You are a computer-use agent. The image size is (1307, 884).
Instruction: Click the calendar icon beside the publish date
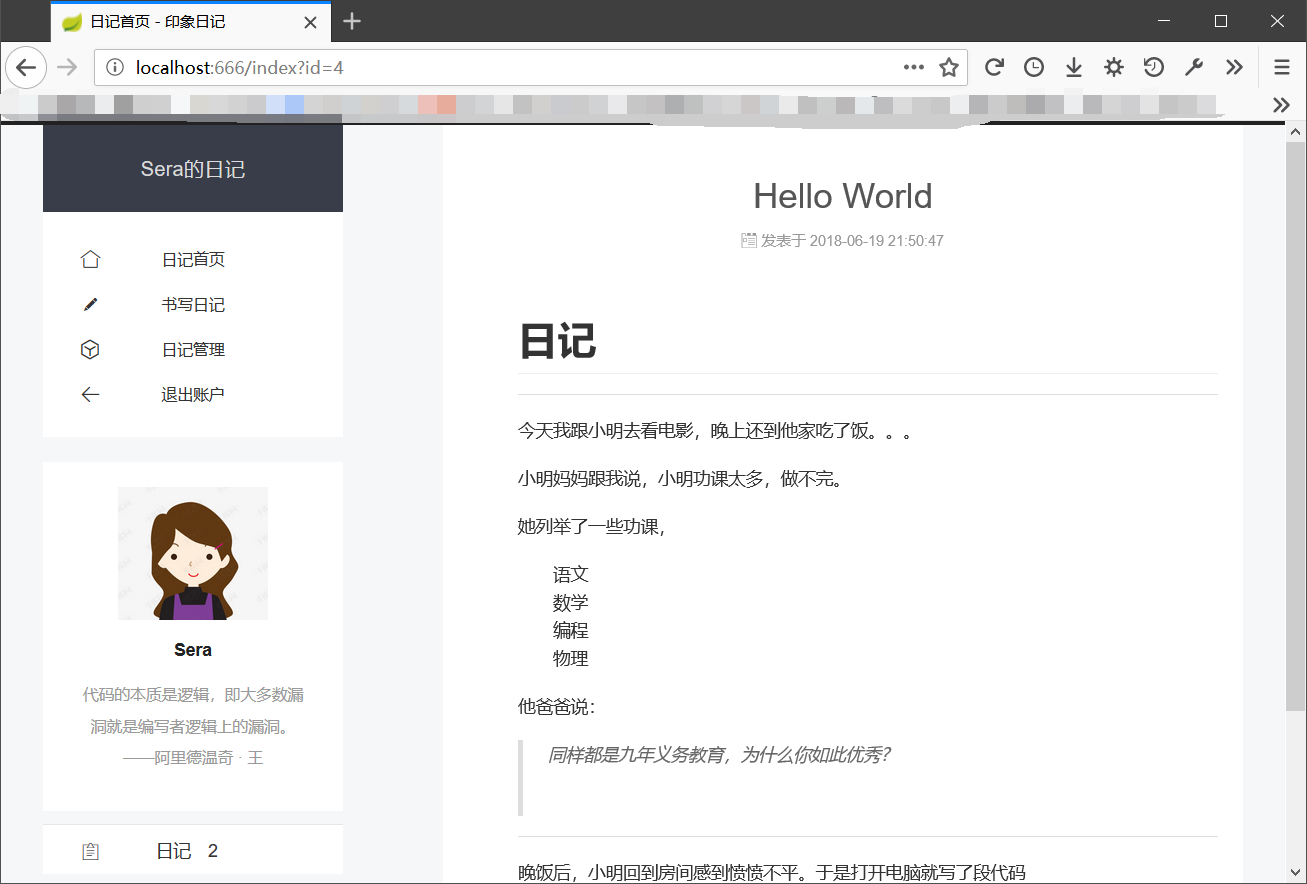tap(748, 240)
